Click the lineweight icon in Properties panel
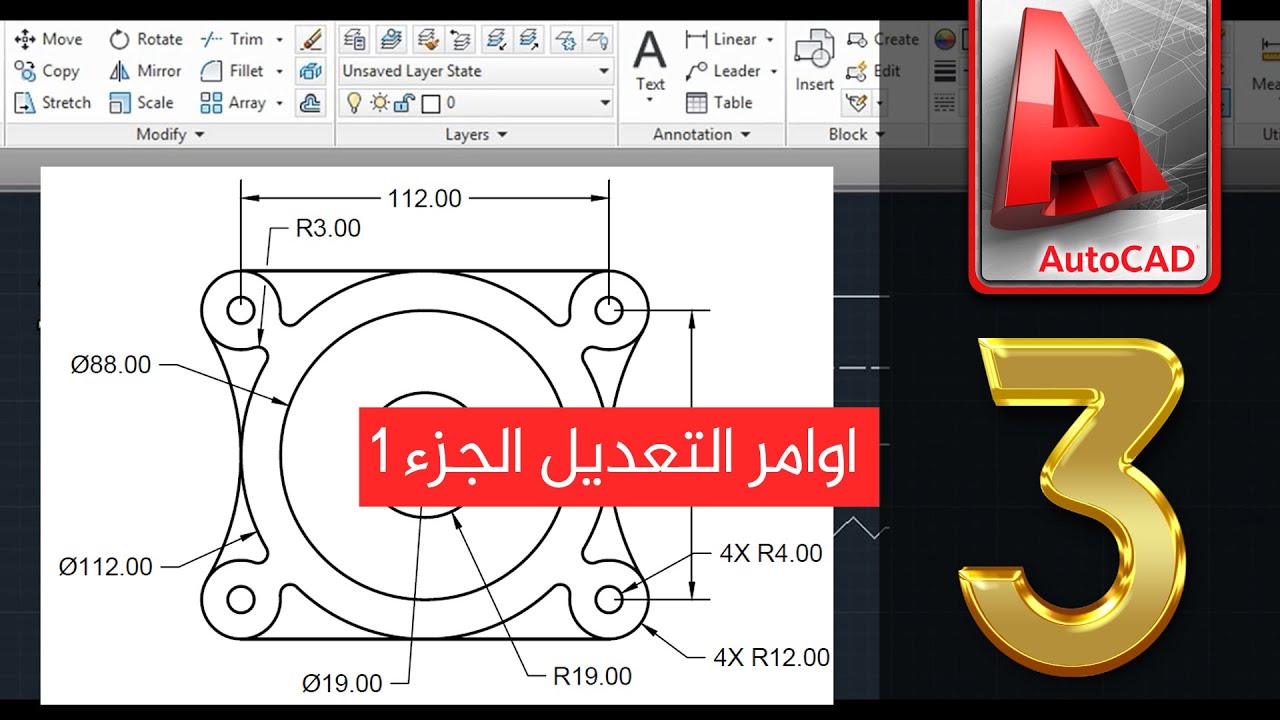 tap(944, 71)
